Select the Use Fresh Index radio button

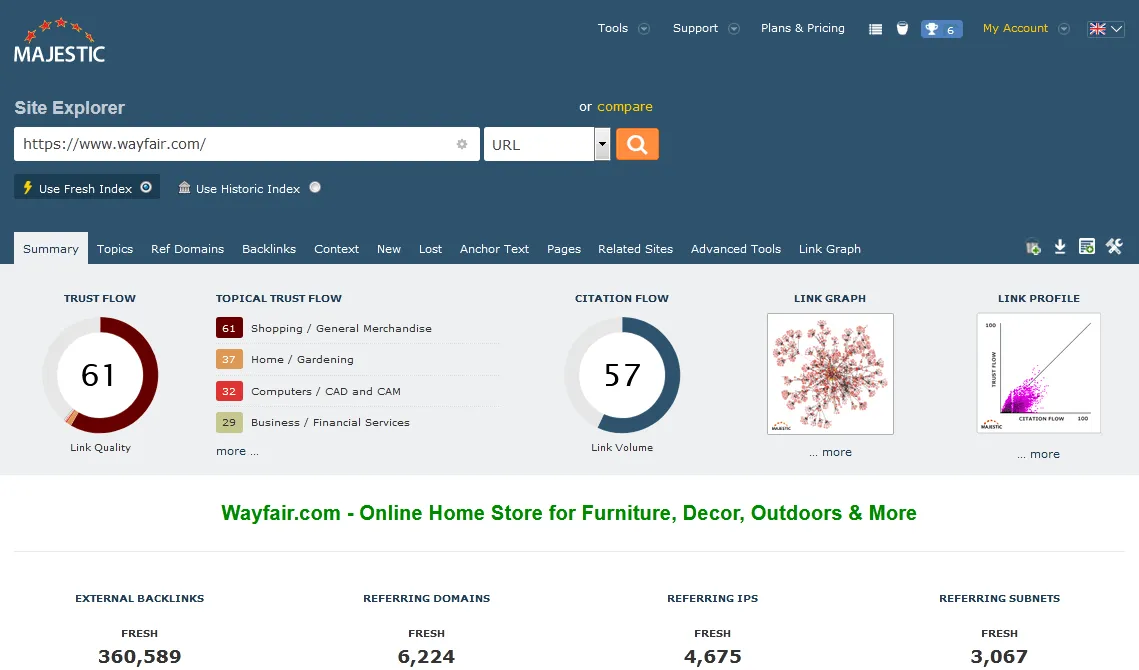point(146,187)
